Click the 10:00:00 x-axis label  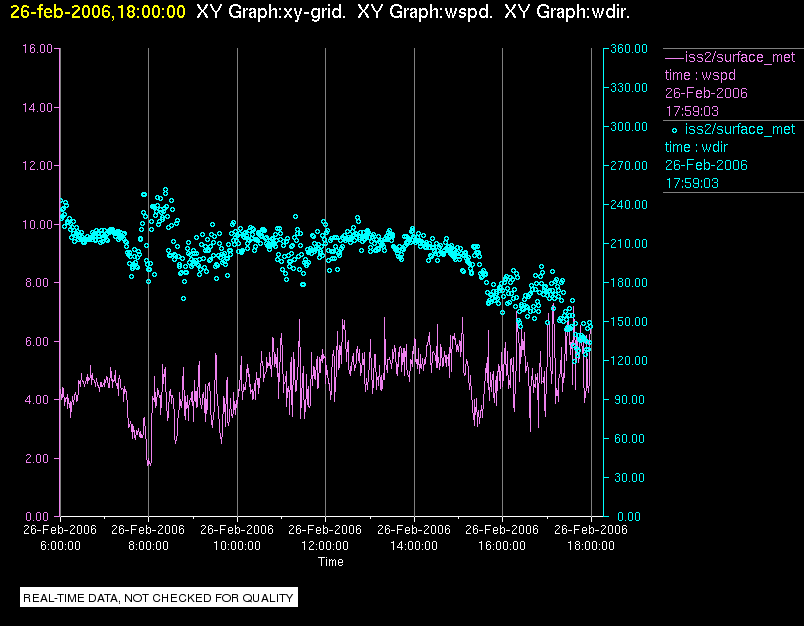[x=237, y=546]
